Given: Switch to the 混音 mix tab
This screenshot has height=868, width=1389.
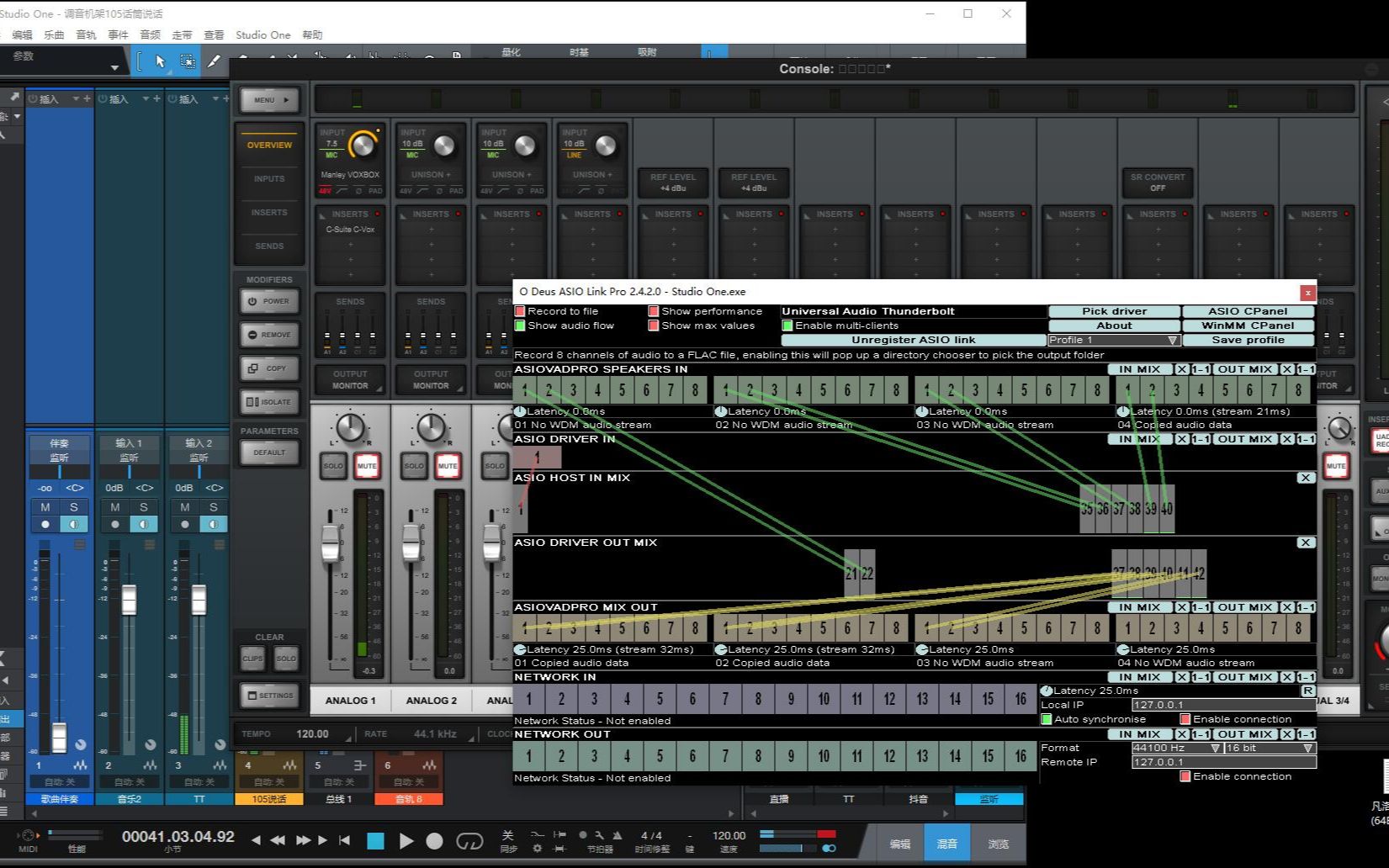Looking at the screenshot, I should pos(947,844).
